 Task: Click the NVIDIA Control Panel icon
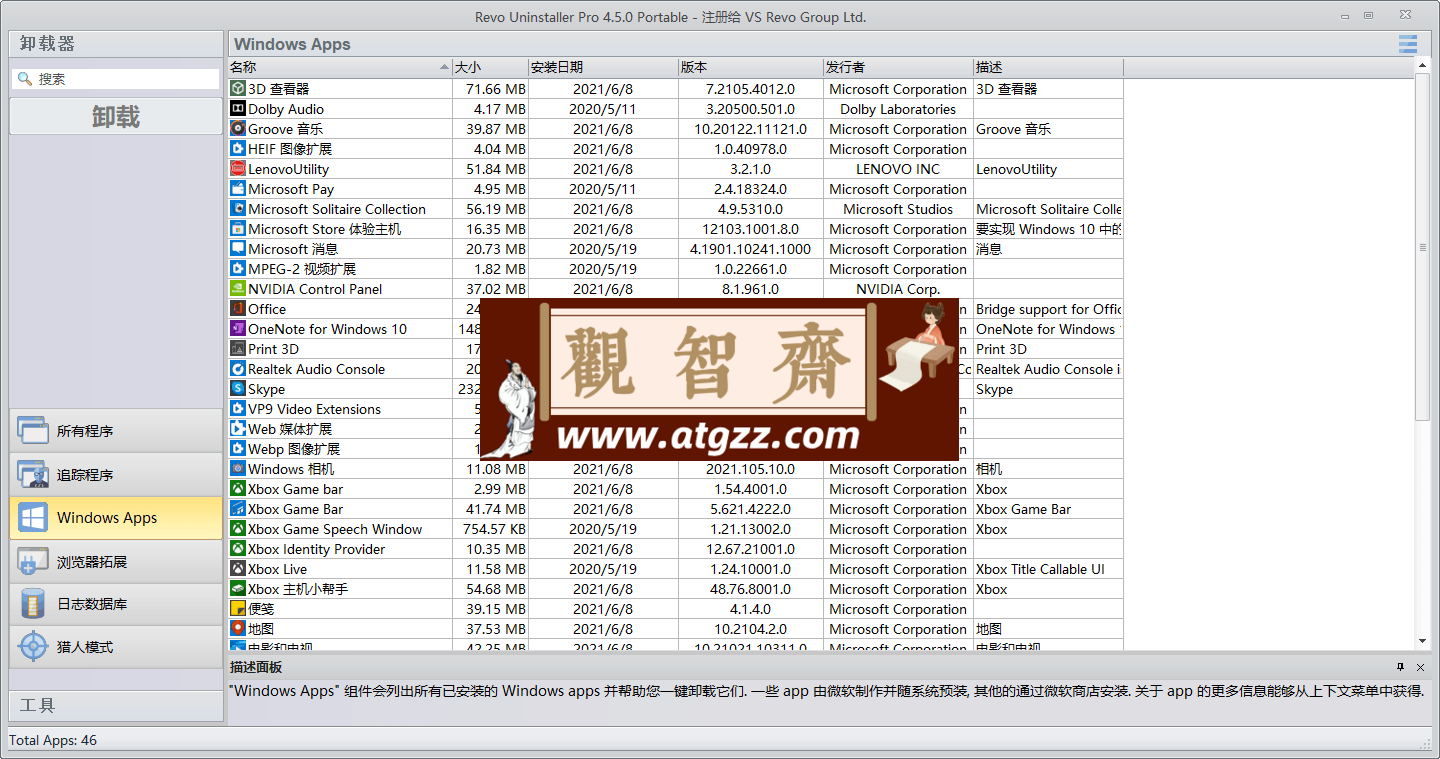click(238, 289)
